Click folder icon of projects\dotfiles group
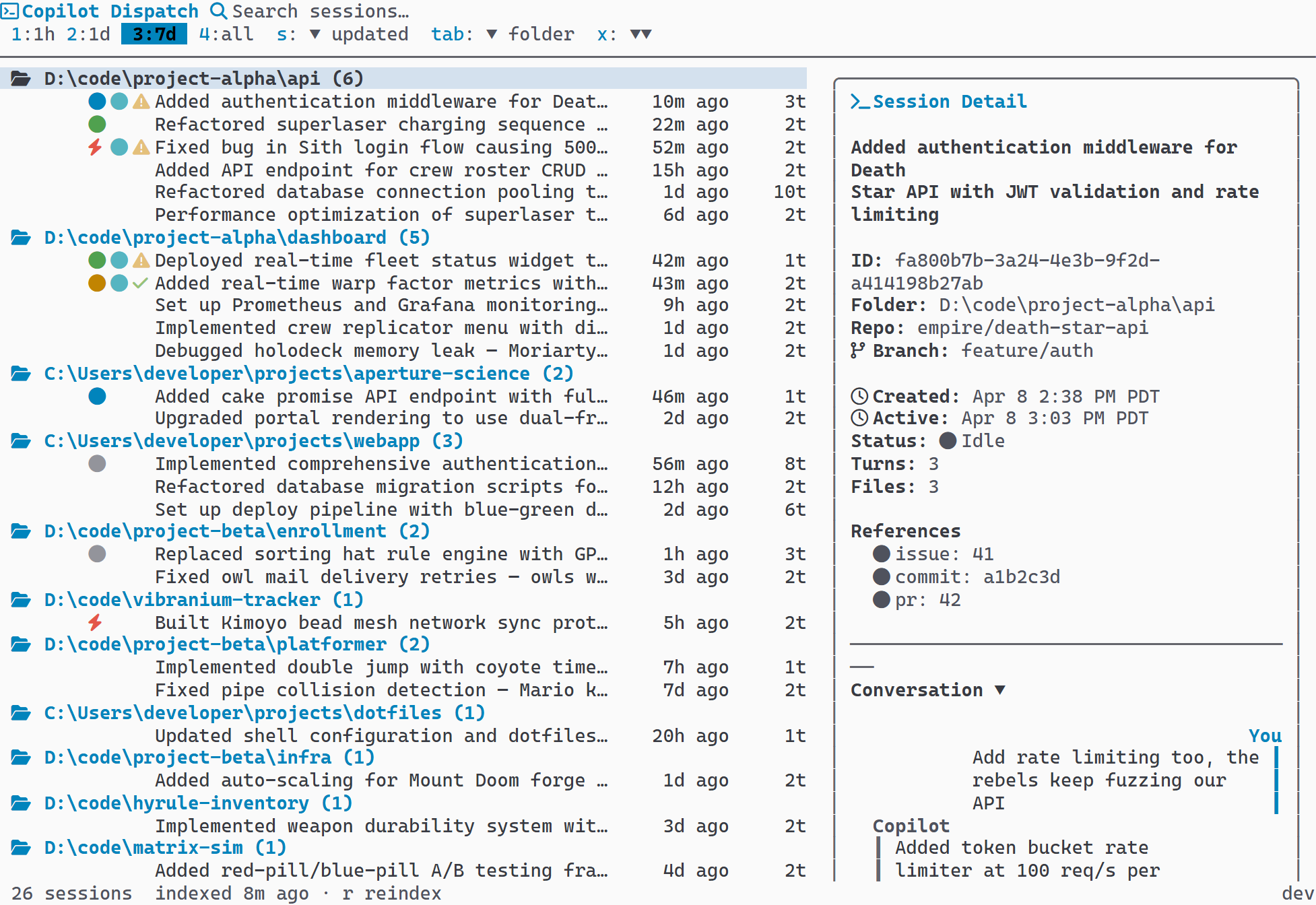Screen dimensions: 1316x905 (21, 712)
